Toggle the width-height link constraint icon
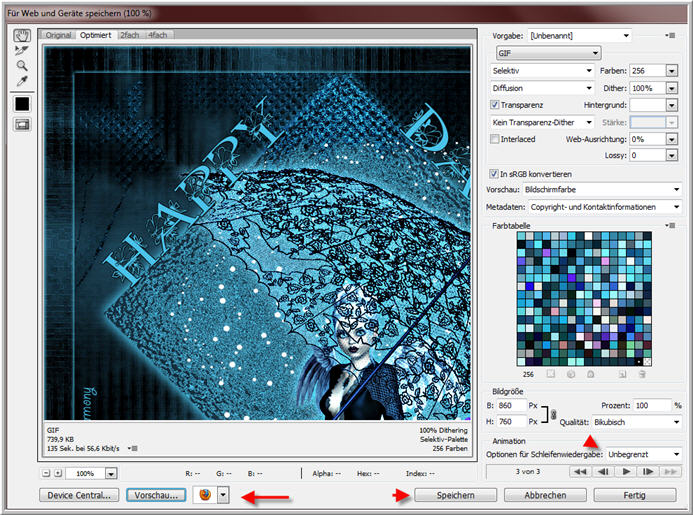 pos(553,414)
